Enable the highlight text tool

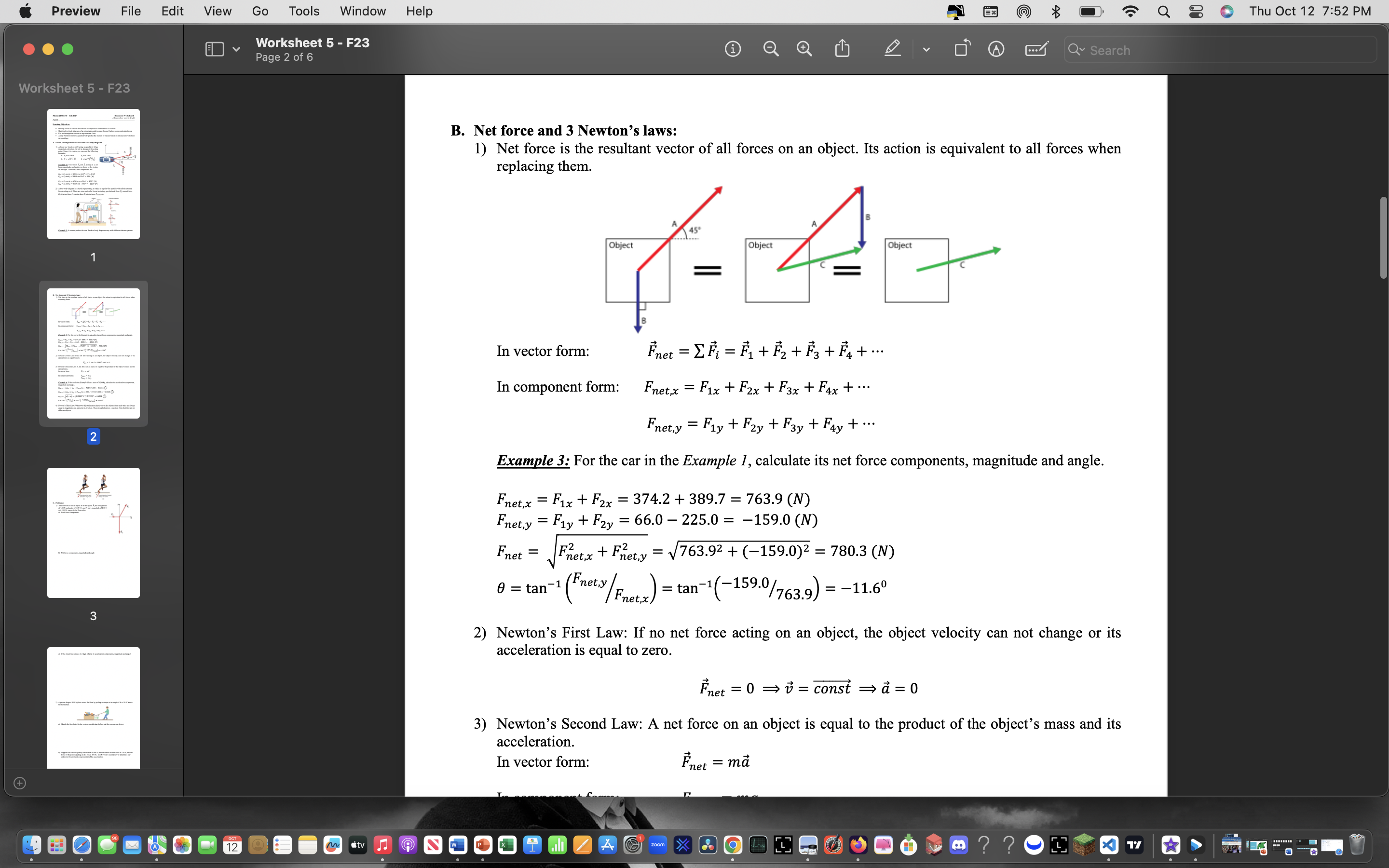(892, 49)
